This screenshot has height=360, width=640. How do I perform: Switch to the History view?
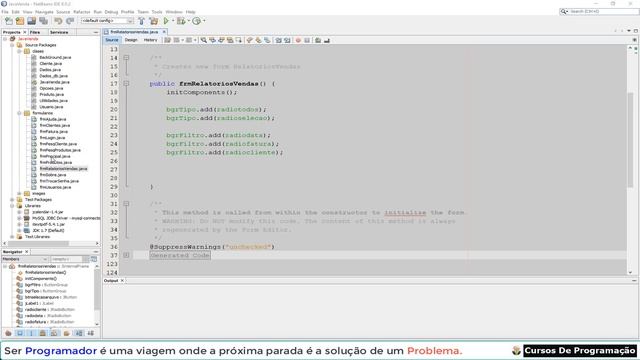[x=150, y=40]
